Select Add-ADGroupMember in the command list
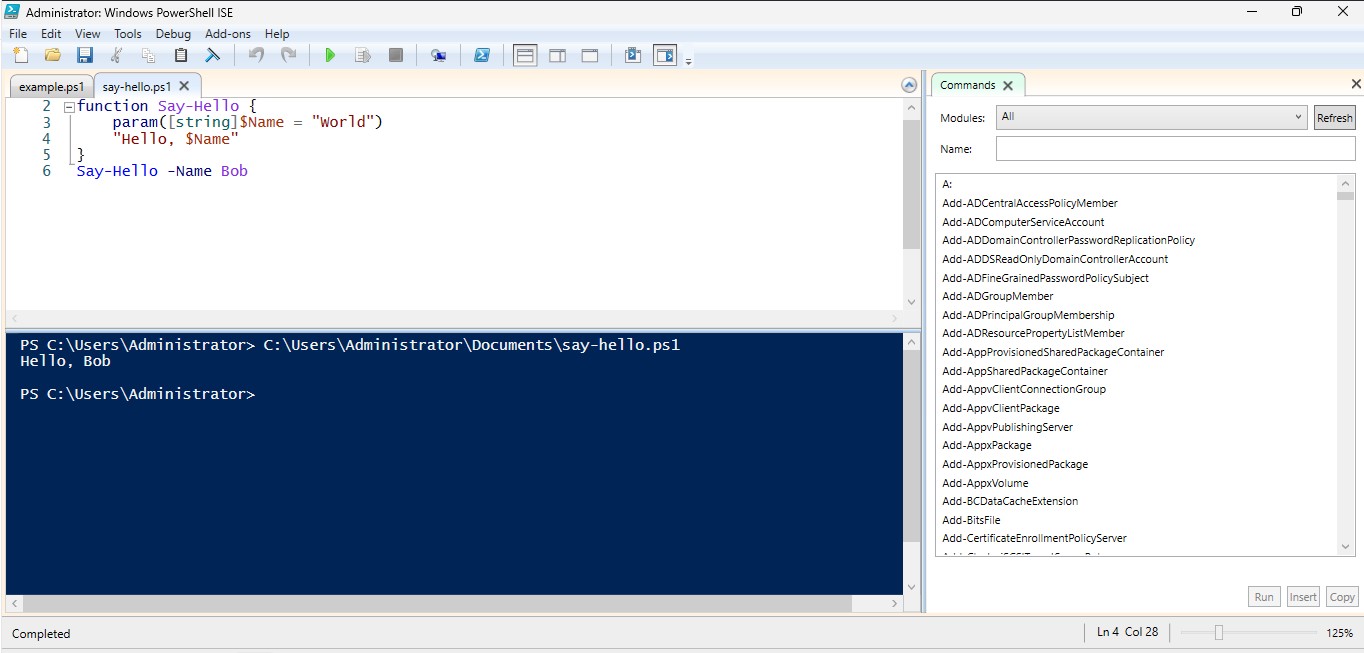The height and width of the screenshot is (653, 1364). tap(998, 296)
